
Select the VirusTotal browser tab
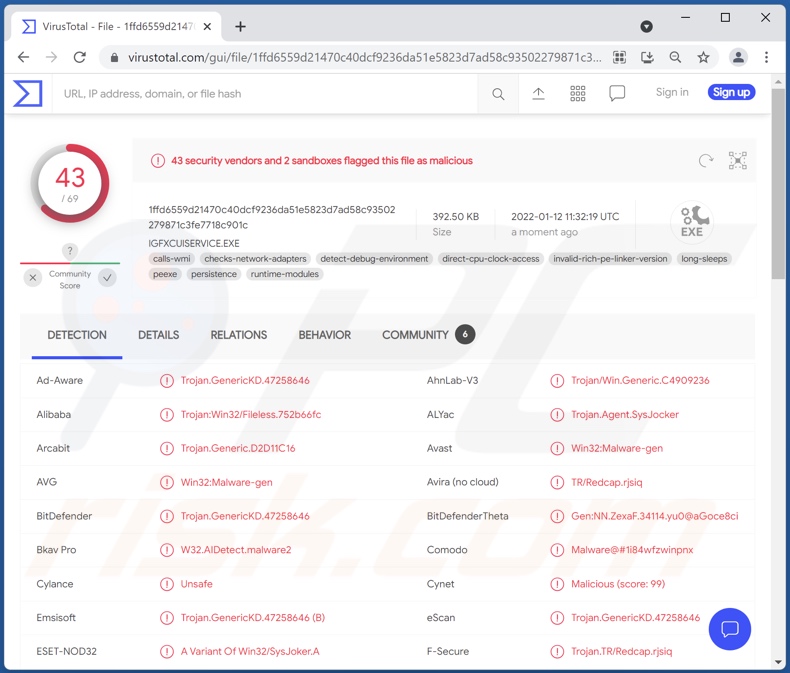[x=117, y=27]
